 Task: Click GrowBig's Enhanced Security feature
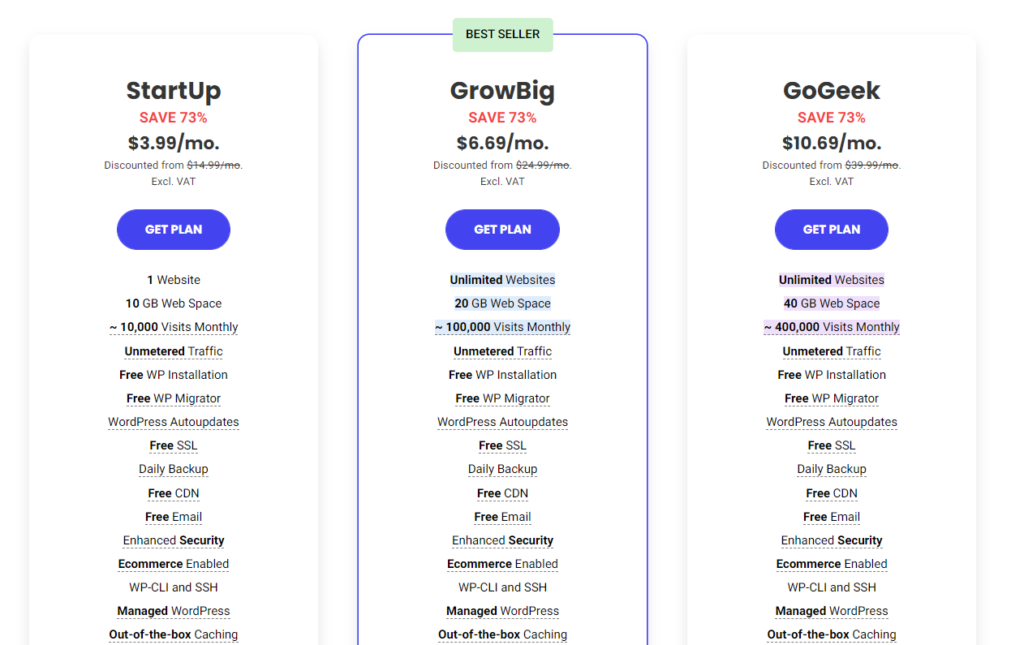click(502, 540)
